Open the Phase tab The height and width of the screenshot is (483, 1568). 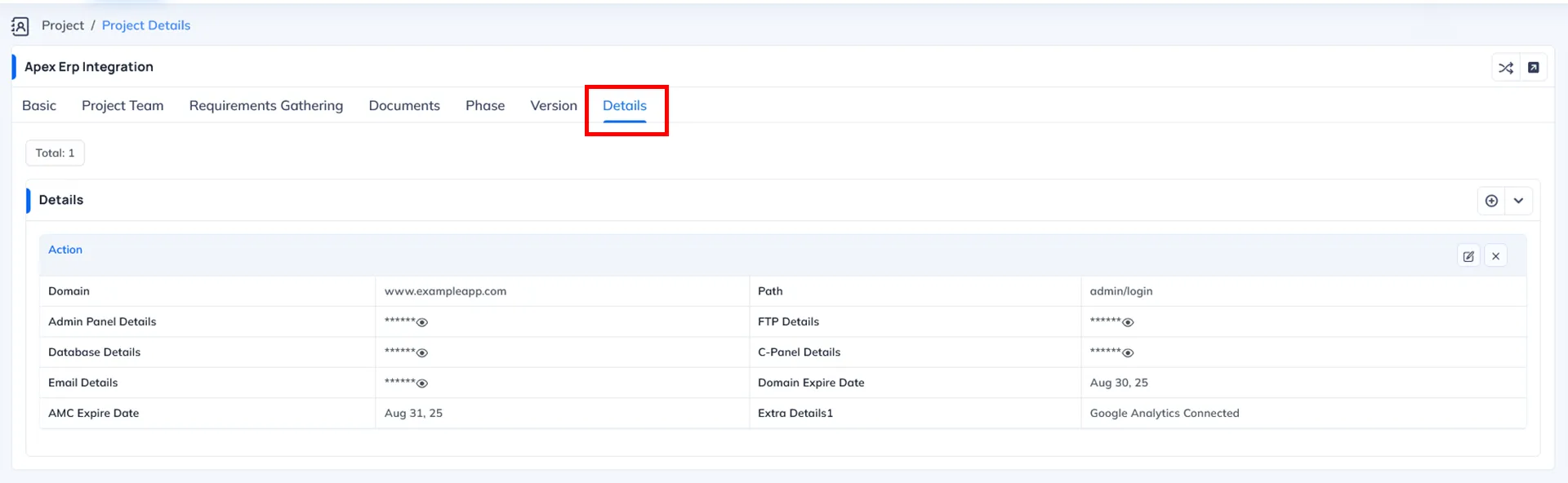pyautogui.click(x=485, y=106)
